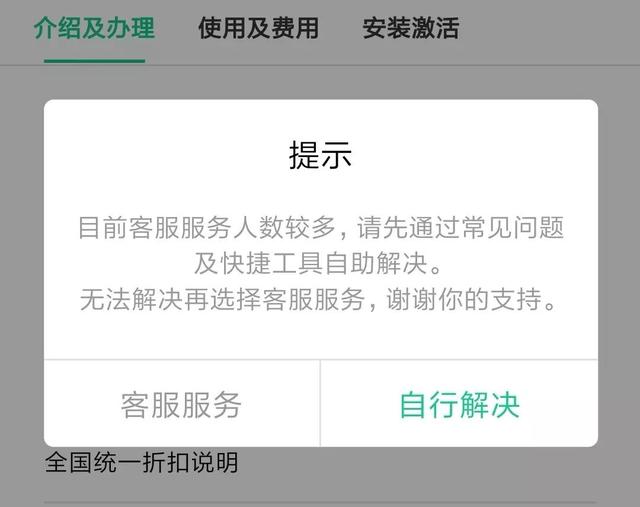
Task: Click the gray separator line under the tab bar
Action: pos(320,65)
